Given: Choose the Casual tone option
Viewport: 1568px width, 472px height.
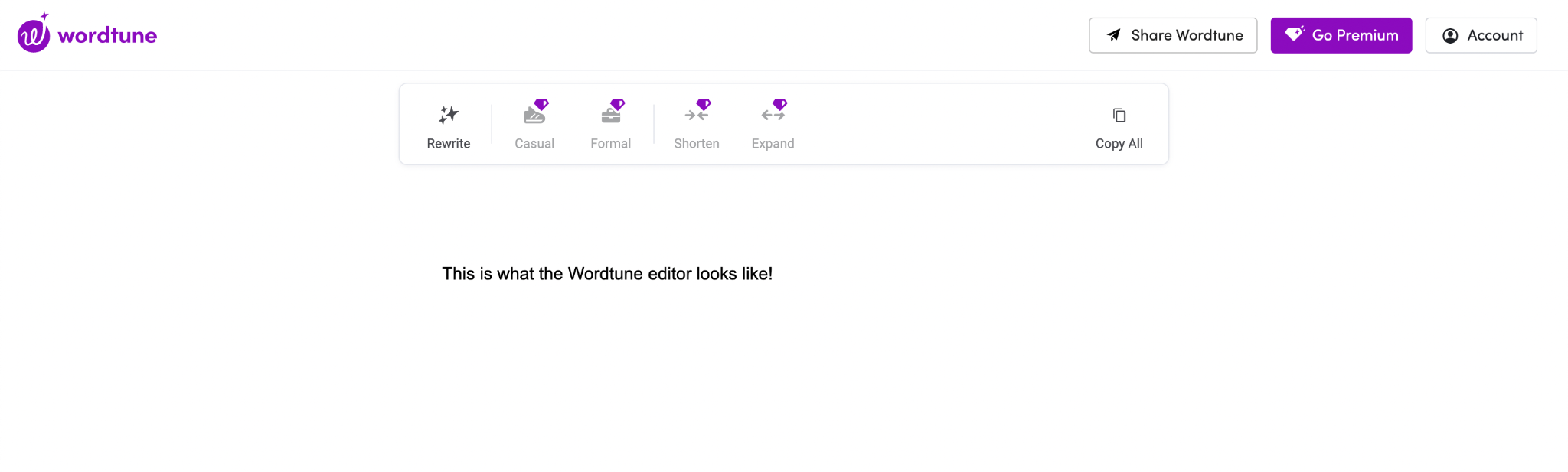Looking at the screenshot, I should (534, 125).
